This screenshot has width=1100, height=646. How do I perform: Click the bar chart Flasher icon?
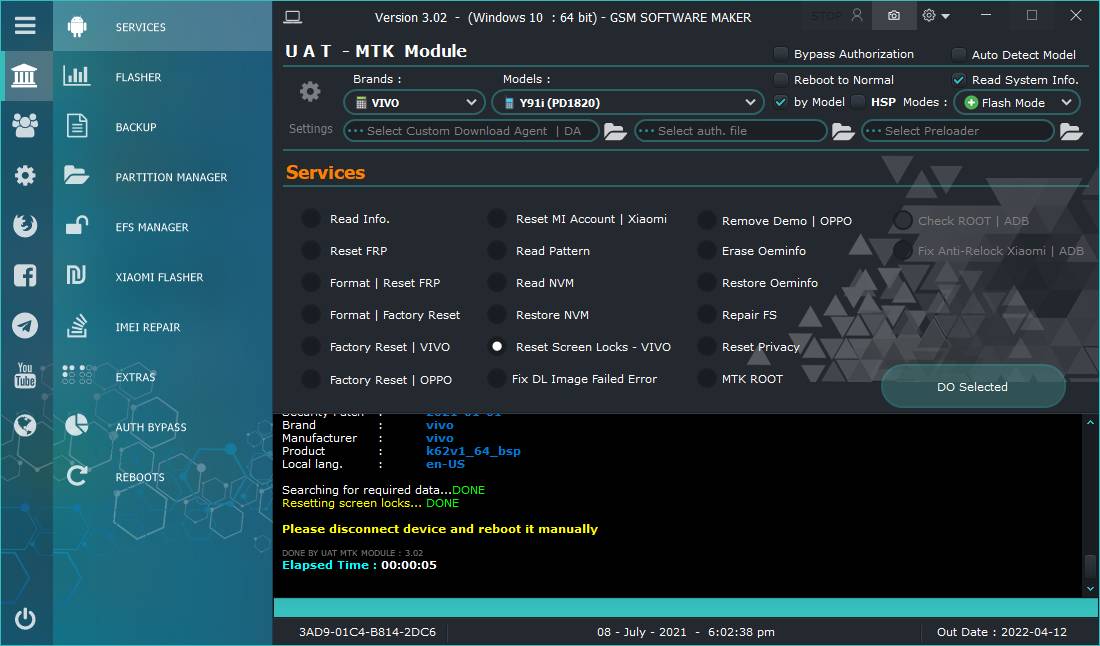pos(76,76)
